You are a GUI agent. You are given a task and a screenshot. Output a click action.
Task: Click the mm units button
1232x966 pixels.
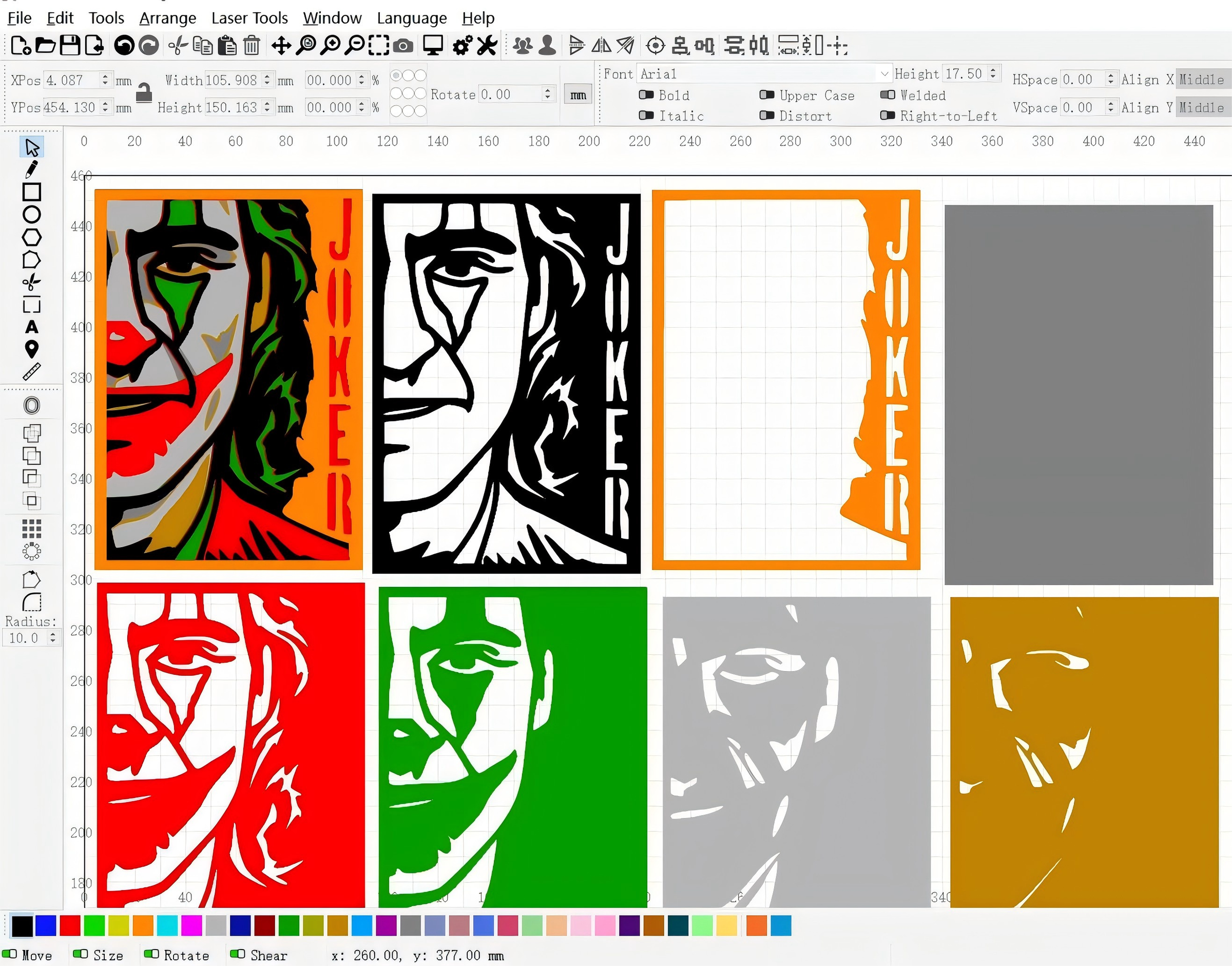point(578,94)
